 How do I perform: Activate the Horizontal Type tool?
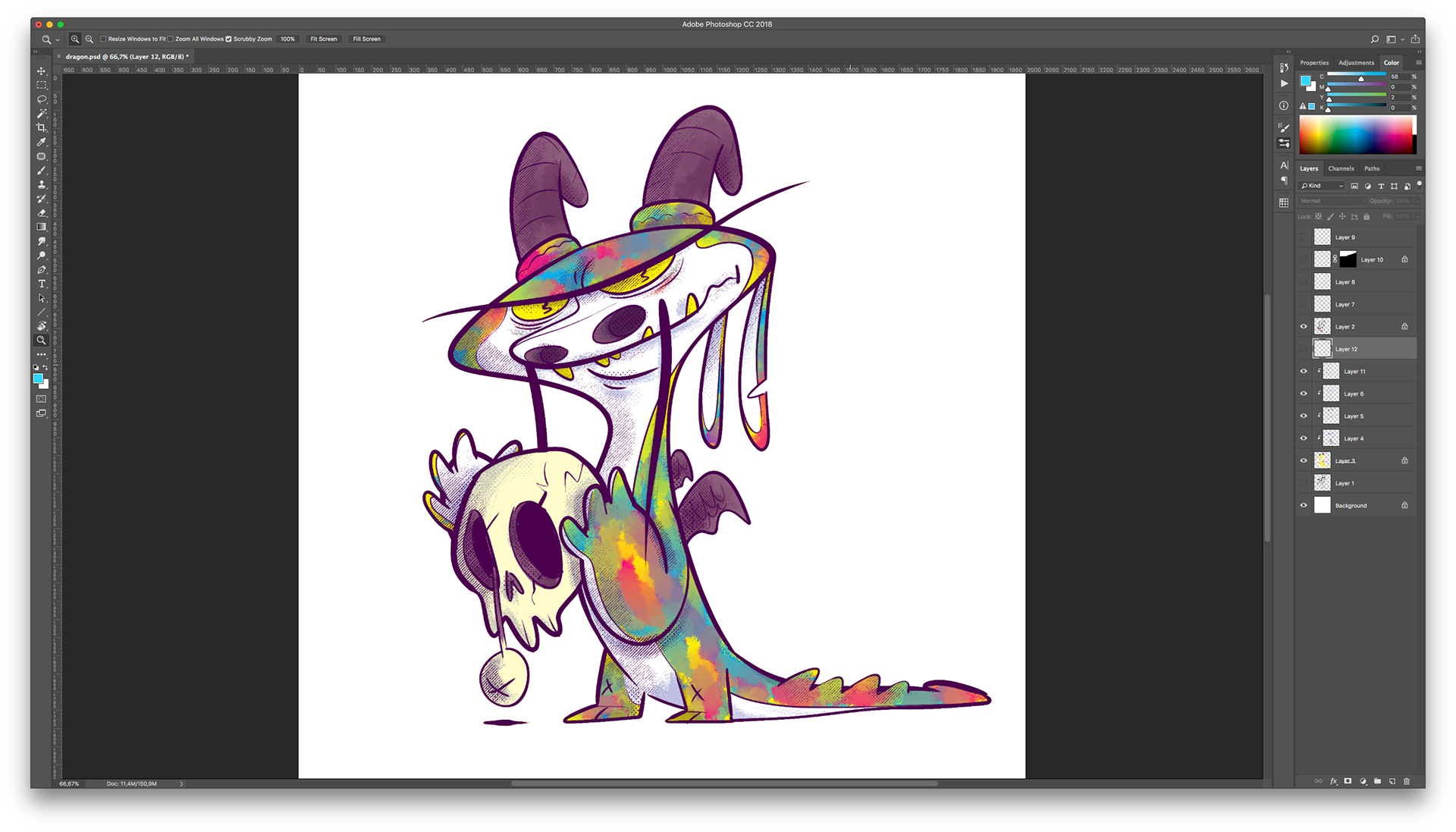[x=42, y=284]
